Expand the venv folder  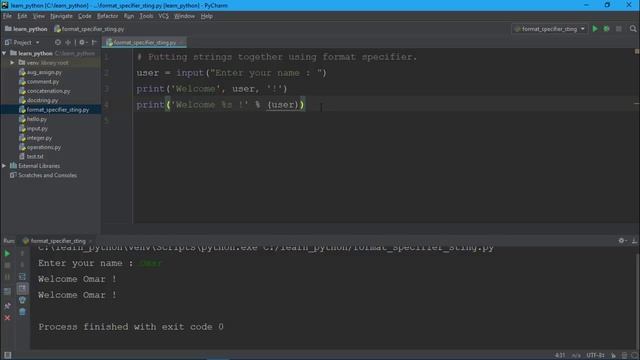pyautogui.click(x=12, y=63)
